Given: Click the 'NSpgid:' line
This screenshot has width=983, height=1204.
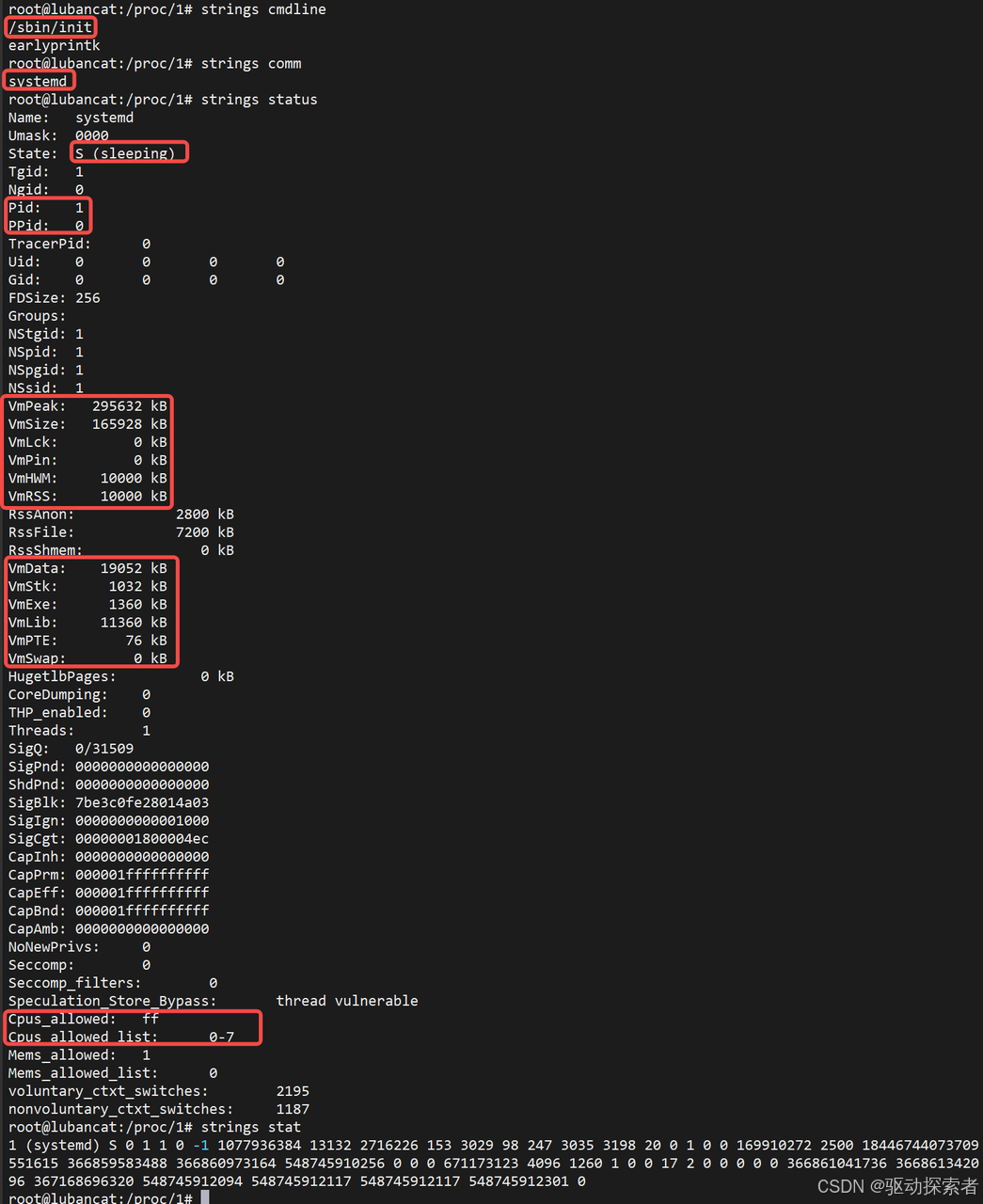Looking at the screenshot, I should (46, 370).
